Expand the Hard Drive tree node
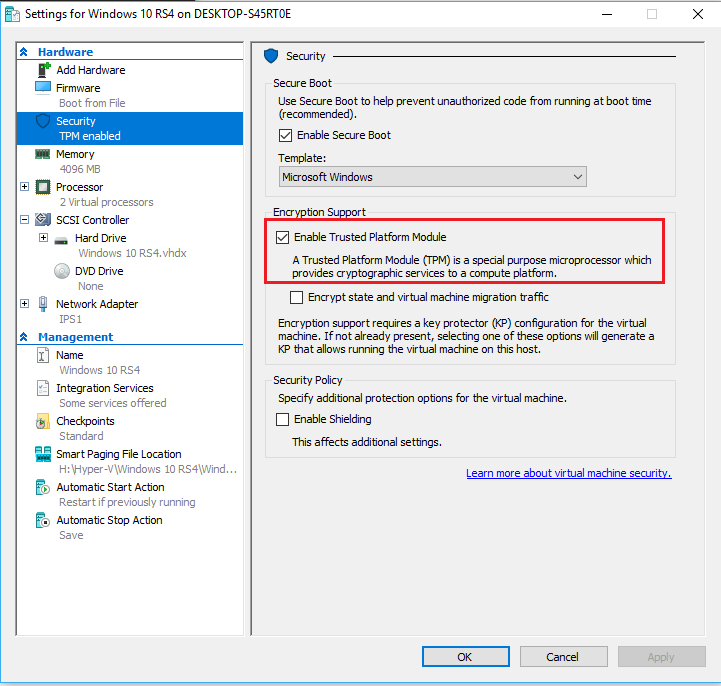Viewport: 721px width, 686px height. [43, 238]
